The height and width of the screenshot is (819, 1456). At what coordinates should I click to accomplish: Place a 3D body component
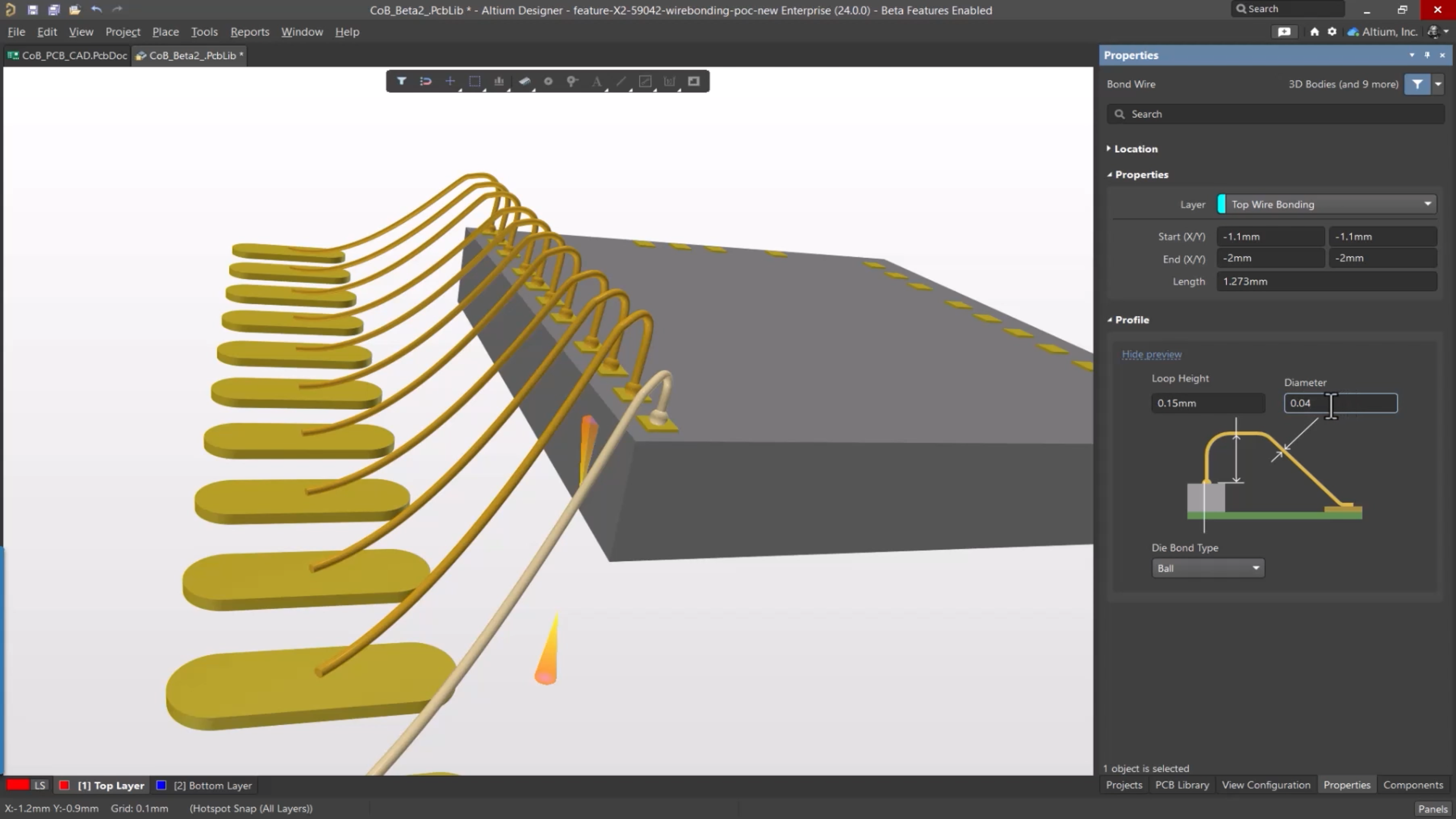coord(524,82)
